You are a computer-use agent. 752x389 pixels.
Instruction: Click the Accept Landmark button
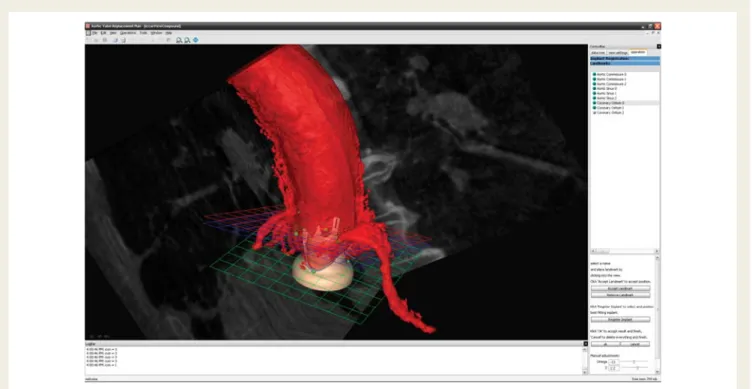click(621, 289)
